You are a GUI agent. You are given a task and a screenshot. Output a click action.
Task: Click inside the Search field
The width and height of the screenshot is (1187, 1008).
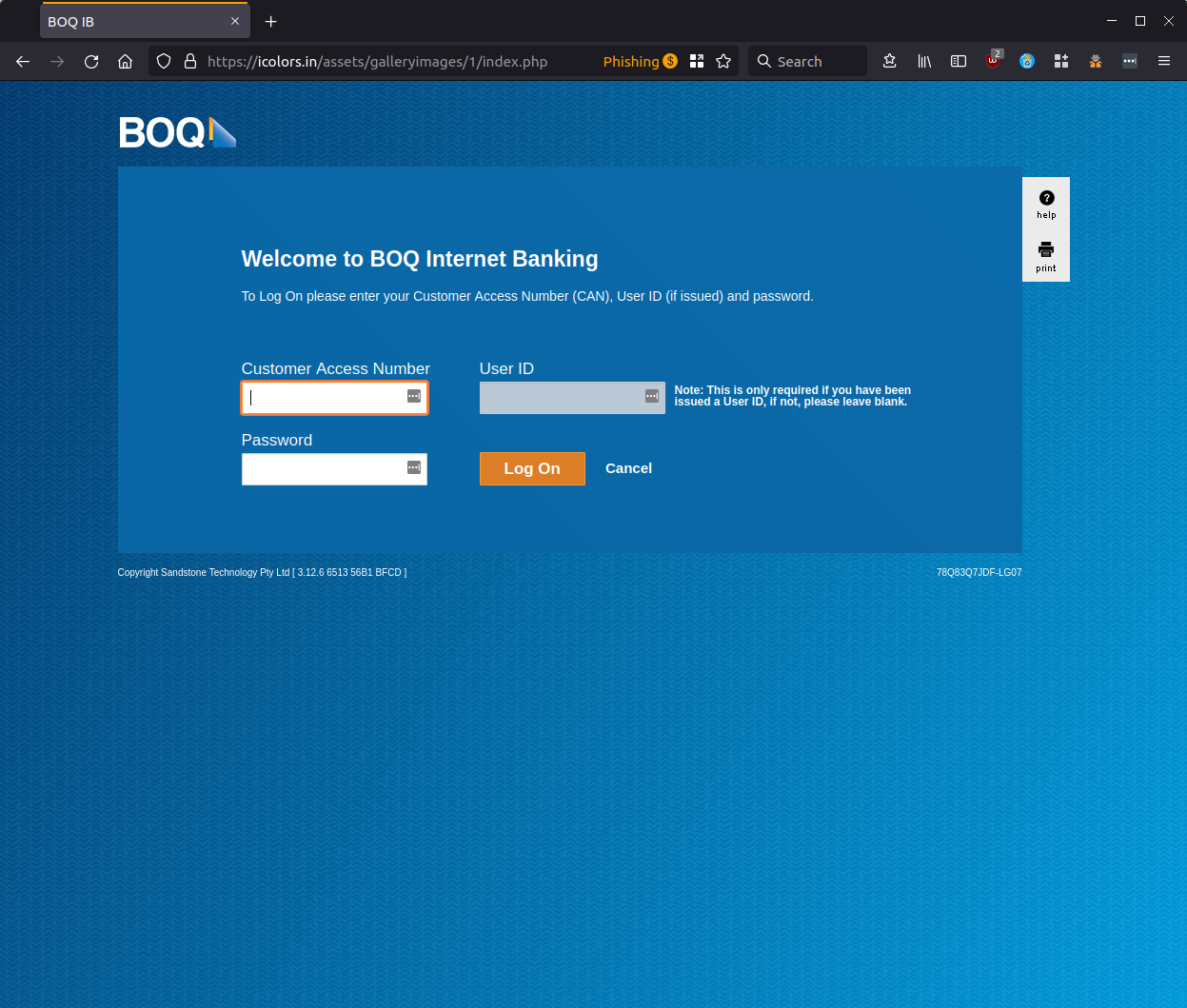pos(807,61)
